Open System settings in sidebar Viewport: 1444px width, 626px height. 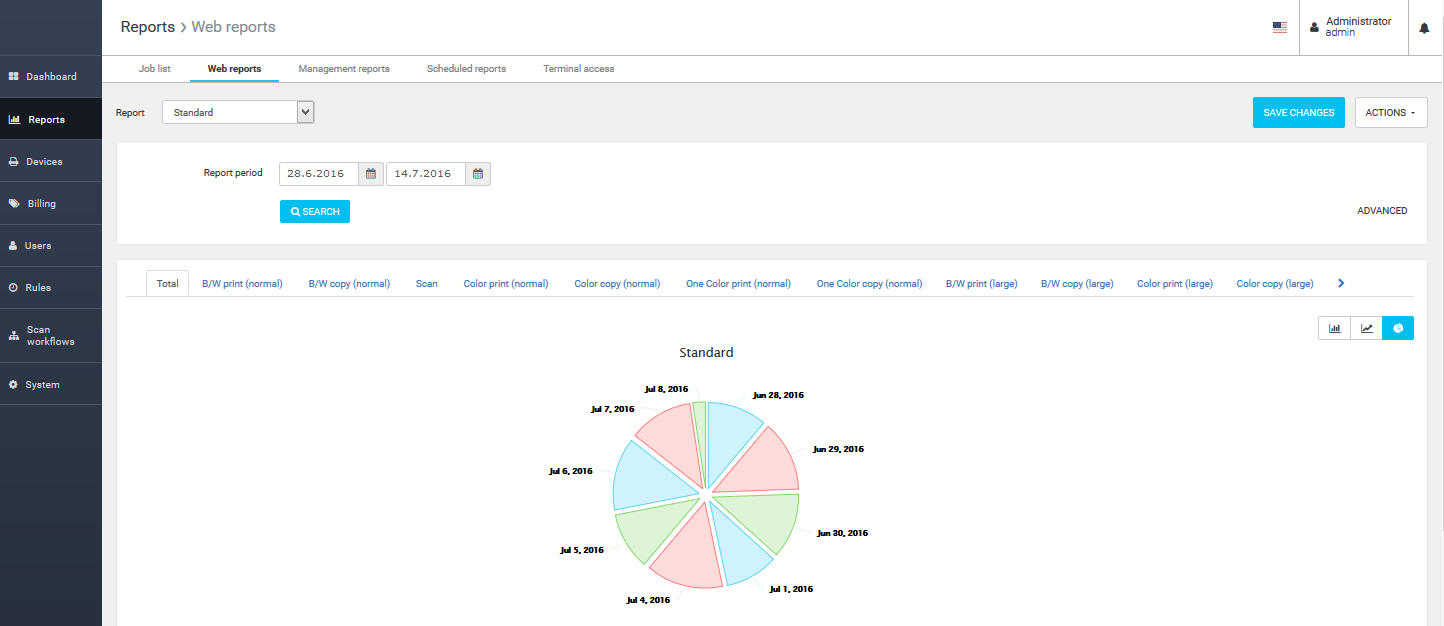pyautogui.click(x=42, y=384)
